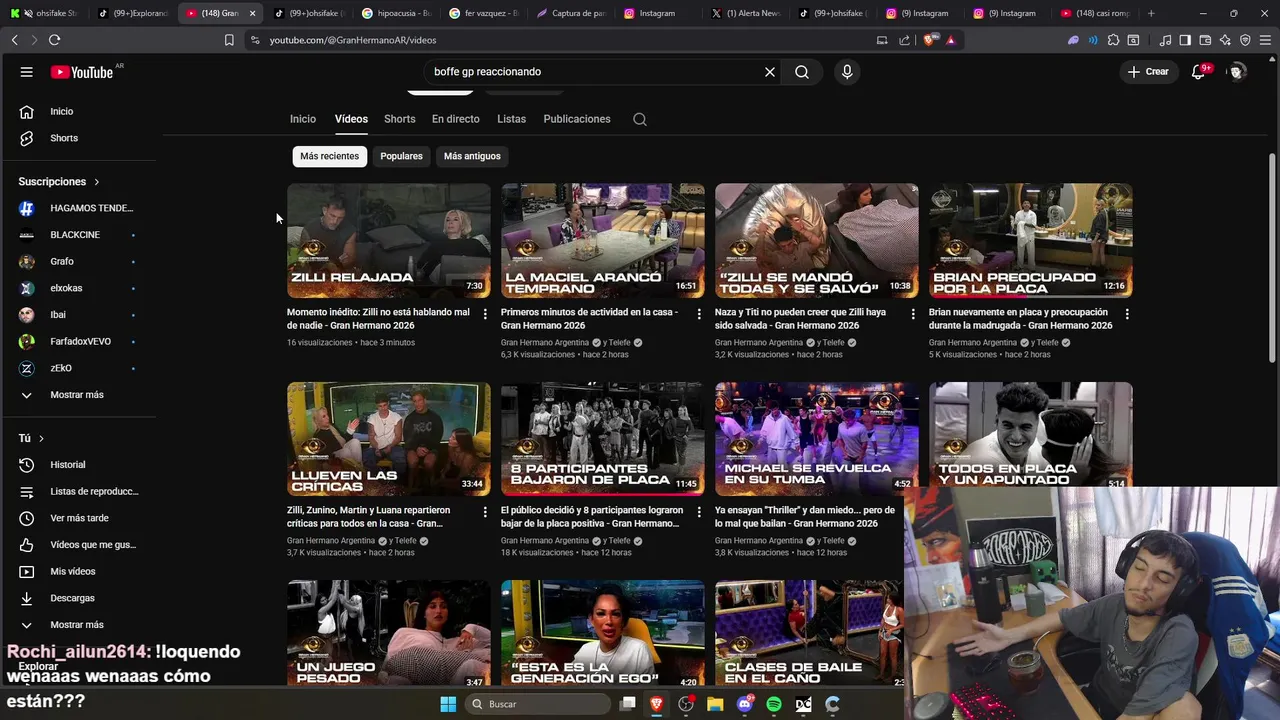Expand Mostrar más under Descargas
This screenshot has width=1280, height=720.
coord(77,625)
